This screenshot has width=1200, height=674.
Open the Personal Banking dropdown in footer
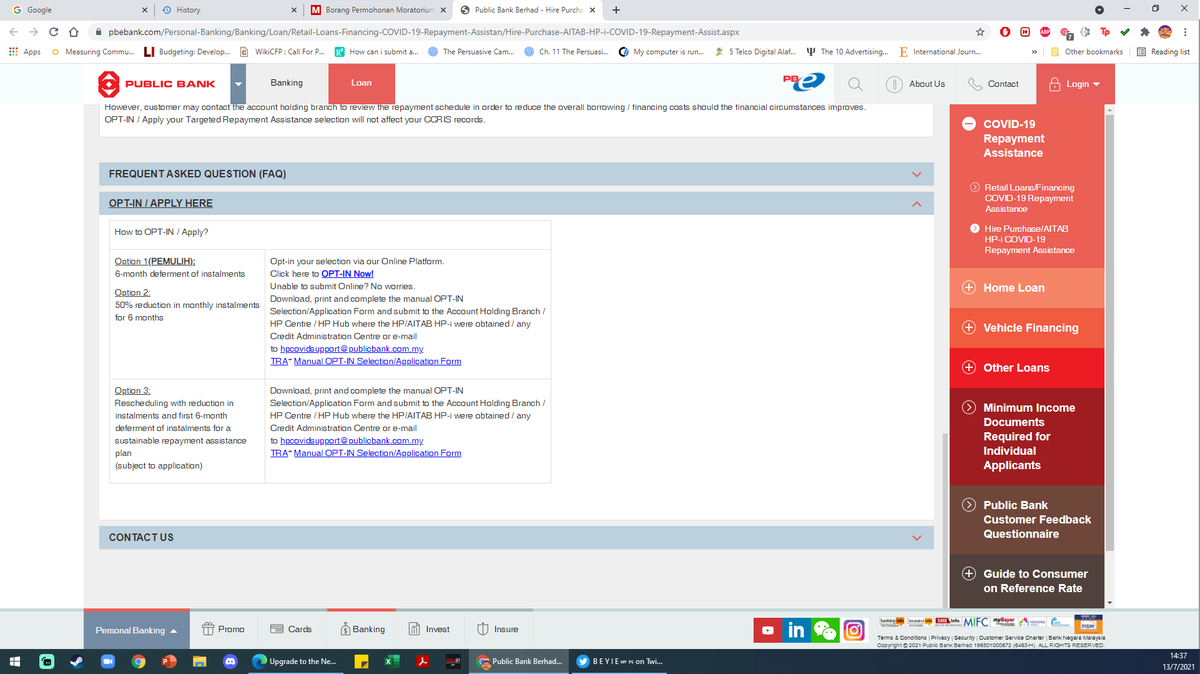[136, 630]
